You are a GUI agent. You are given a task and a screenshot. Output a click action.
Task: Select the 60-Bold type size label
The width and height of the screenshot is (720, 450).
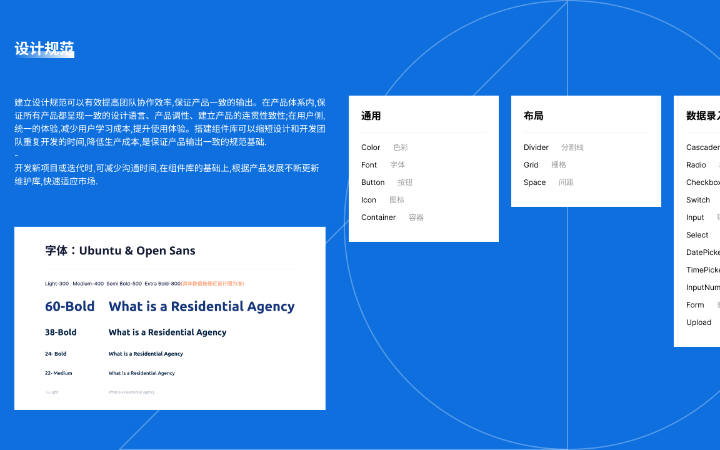point(68,307)
